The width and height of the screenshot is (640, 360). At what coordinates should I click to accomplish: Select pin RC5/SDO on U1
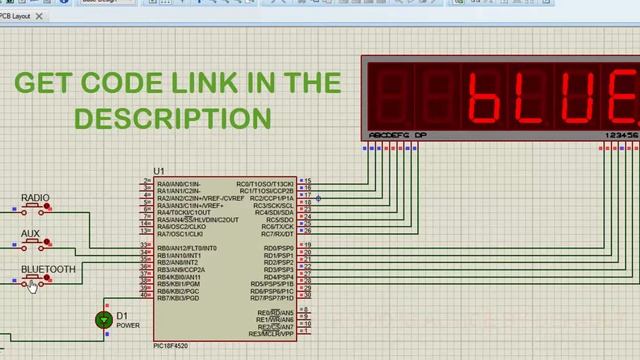[280, 220]
